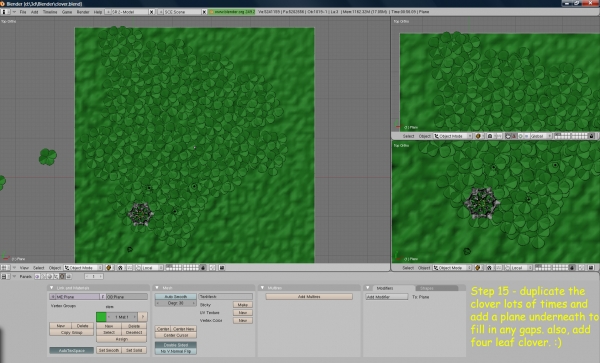The height and width of the screenshot is (363, 600).
Task: Toggle the Double Sided button
Action: [176, 345]
